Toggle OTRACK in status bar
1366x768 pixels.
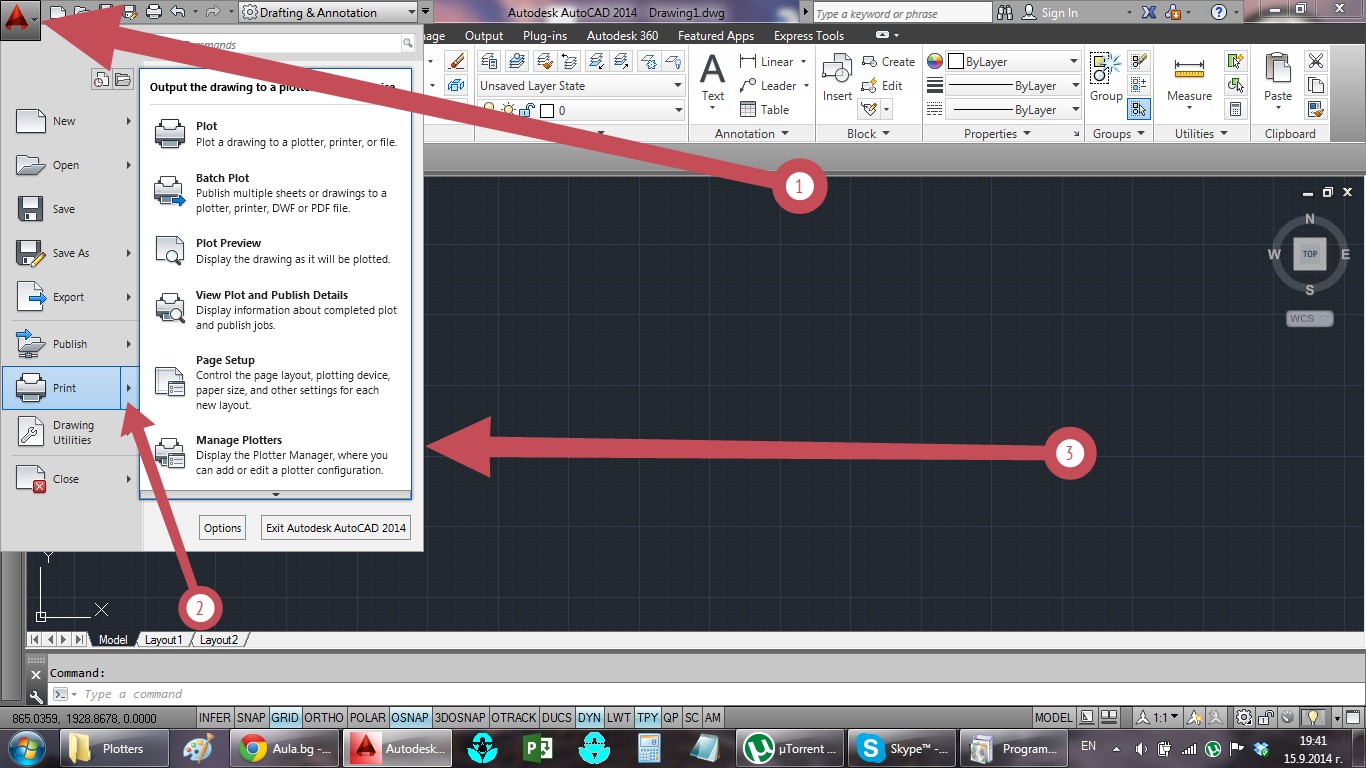click(514, 718)
